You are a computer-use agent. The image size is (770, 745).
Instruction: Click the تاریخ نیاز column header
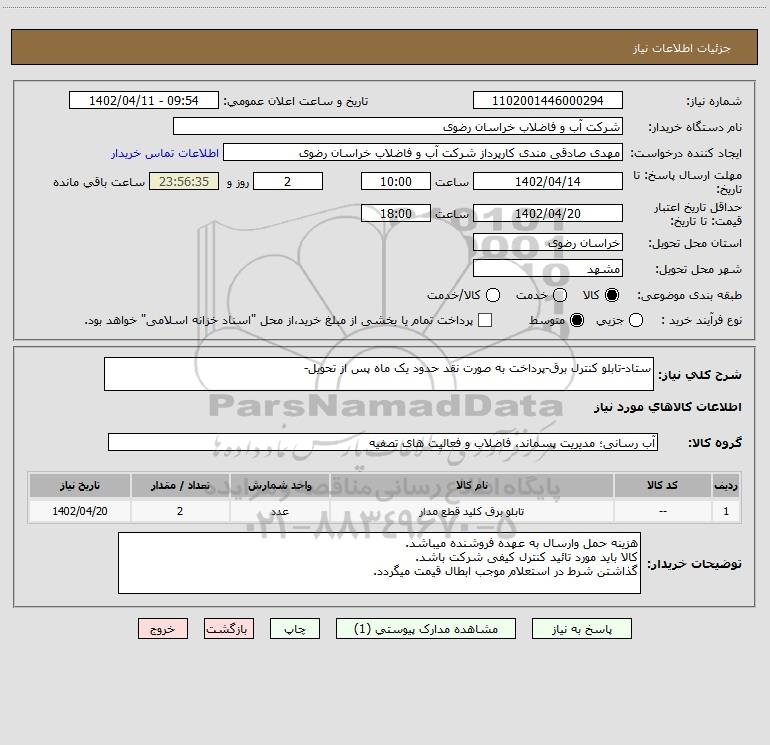tap(80, 485)
